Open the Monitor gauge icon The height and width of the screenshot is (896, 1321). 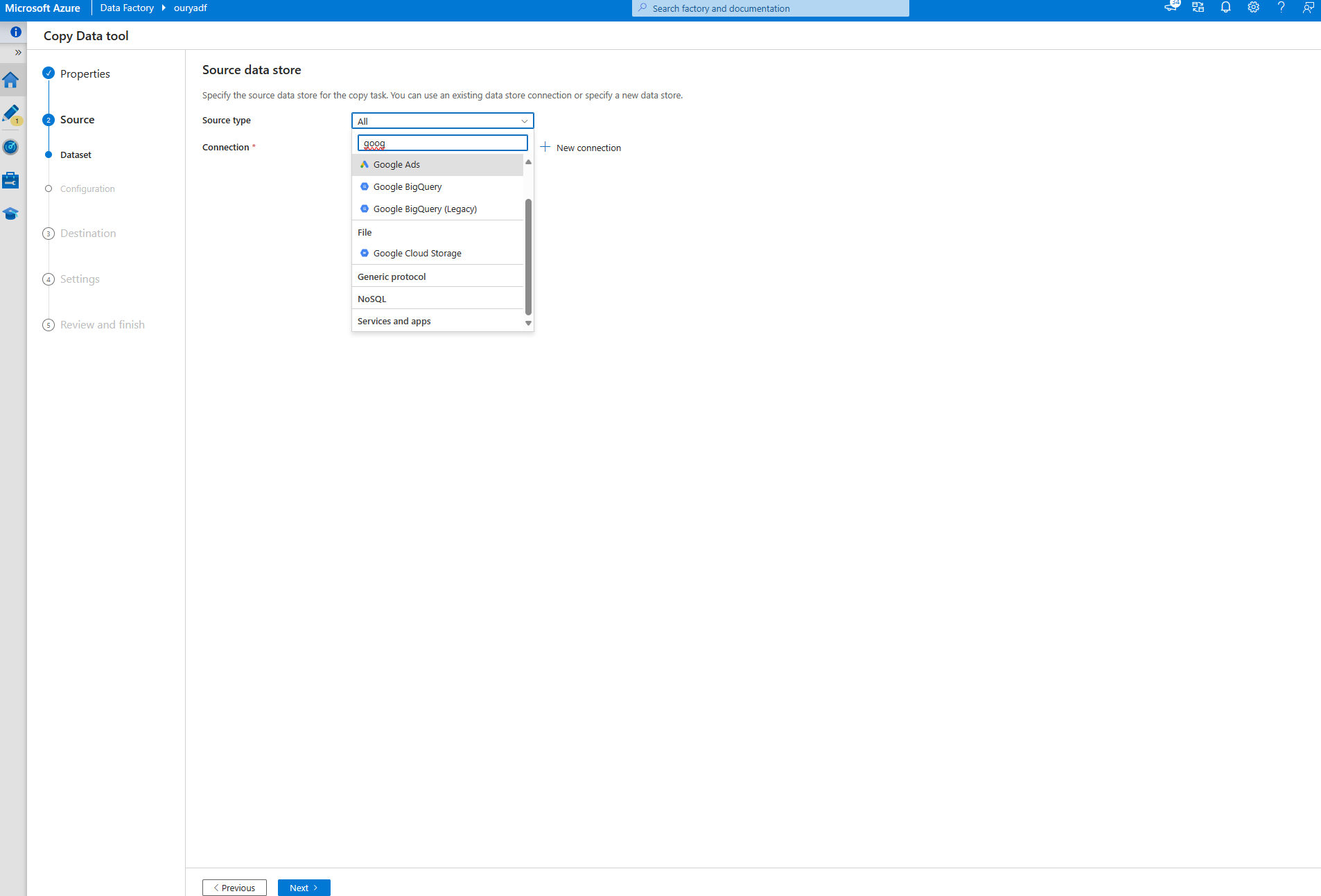coord(12,147)
